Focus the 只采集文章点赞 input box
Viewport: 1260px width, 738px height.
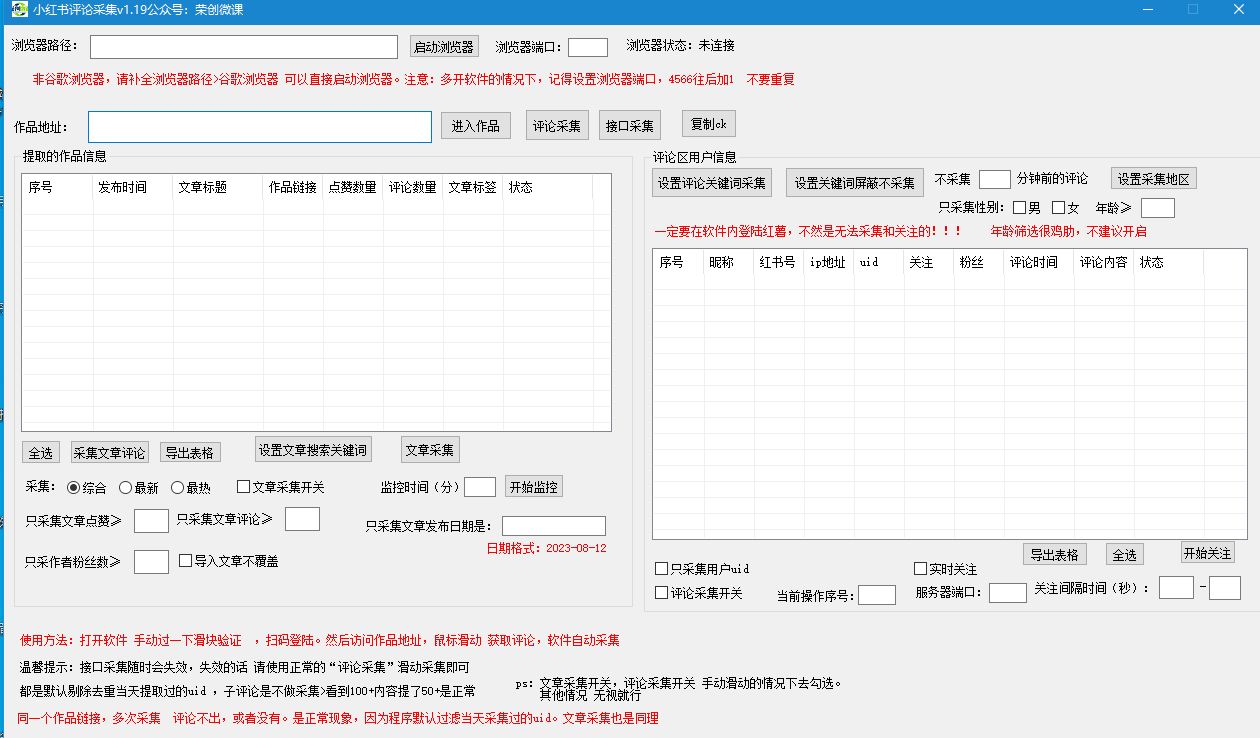coord(151,520)
